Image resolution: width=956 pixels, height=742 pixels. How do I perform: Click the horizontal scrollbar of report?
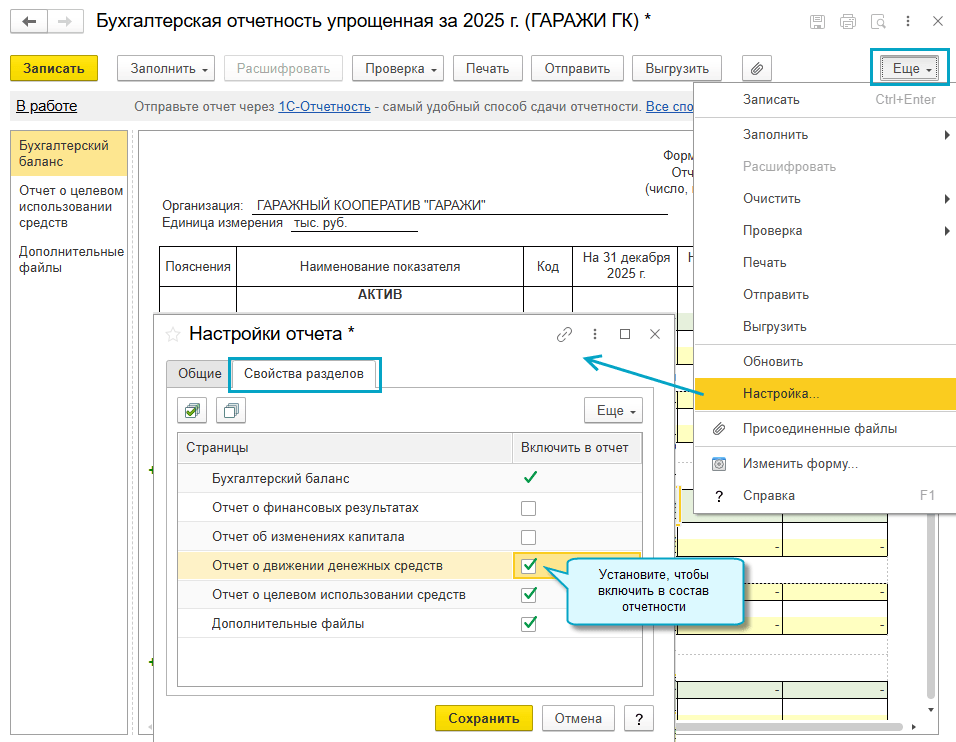pos(789,727)
